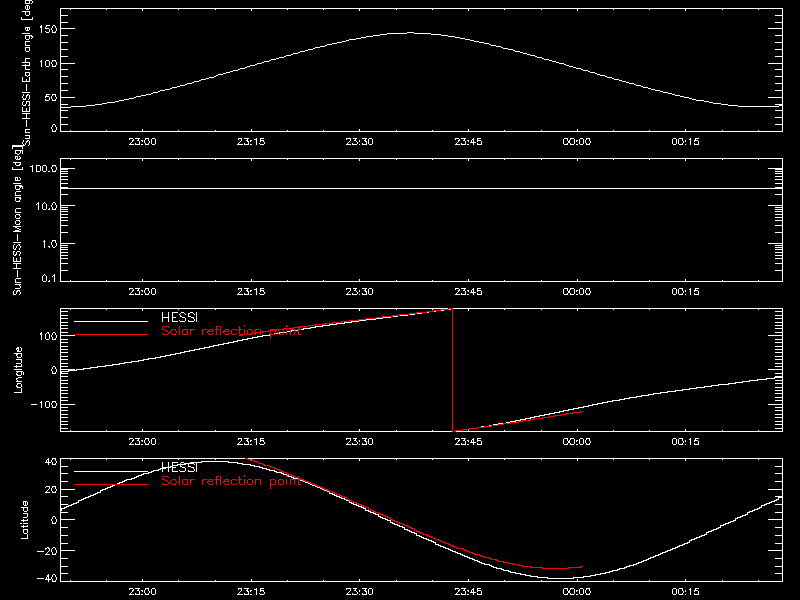Screen dimensions: 800x600
Task: Click the 100.0 tick on Moon angle axis
Action: (43, 169)
